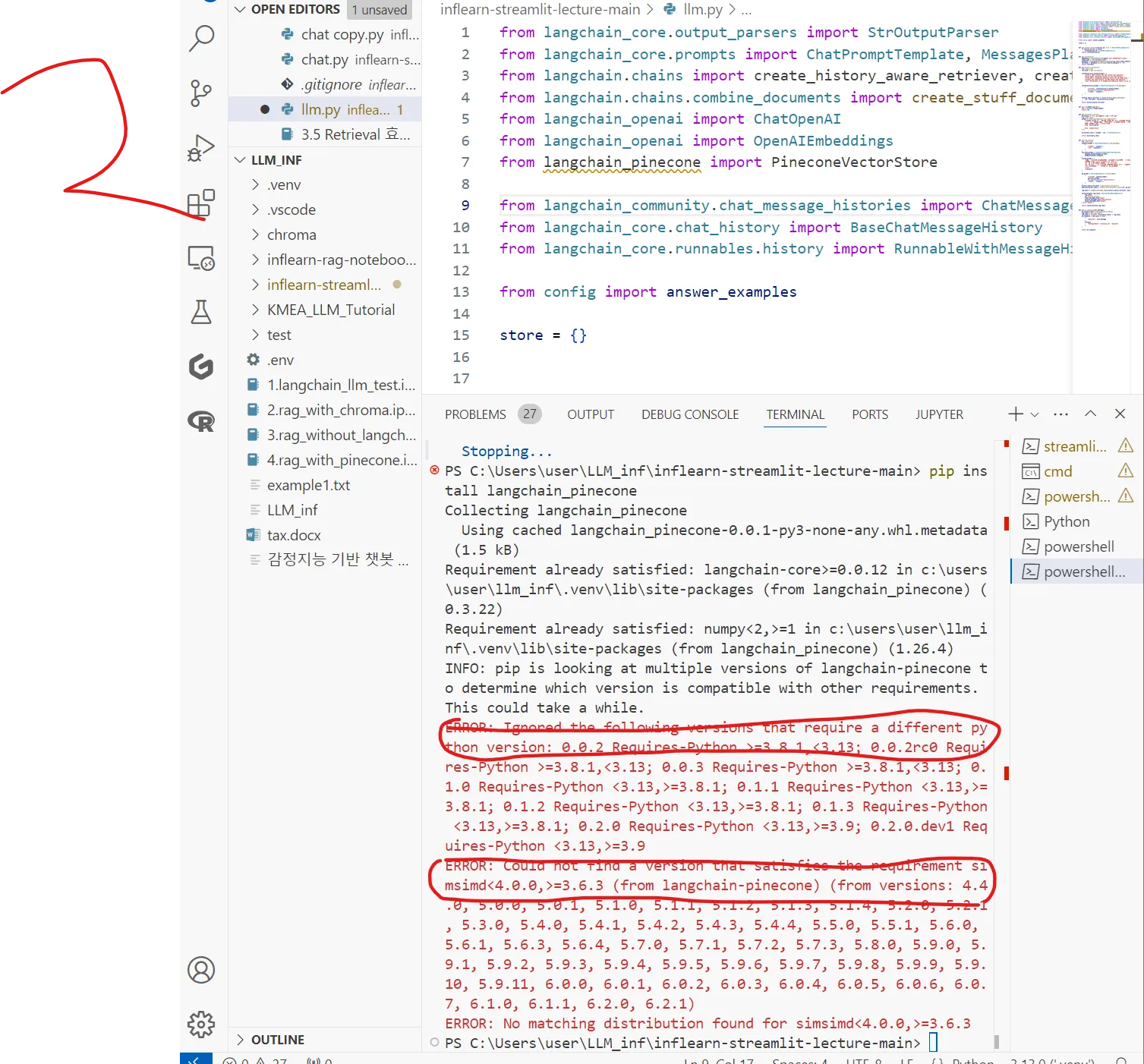Switch to the PROBLEMS tab
The image size is (1144, 1064).
click(x=475, y=414)
